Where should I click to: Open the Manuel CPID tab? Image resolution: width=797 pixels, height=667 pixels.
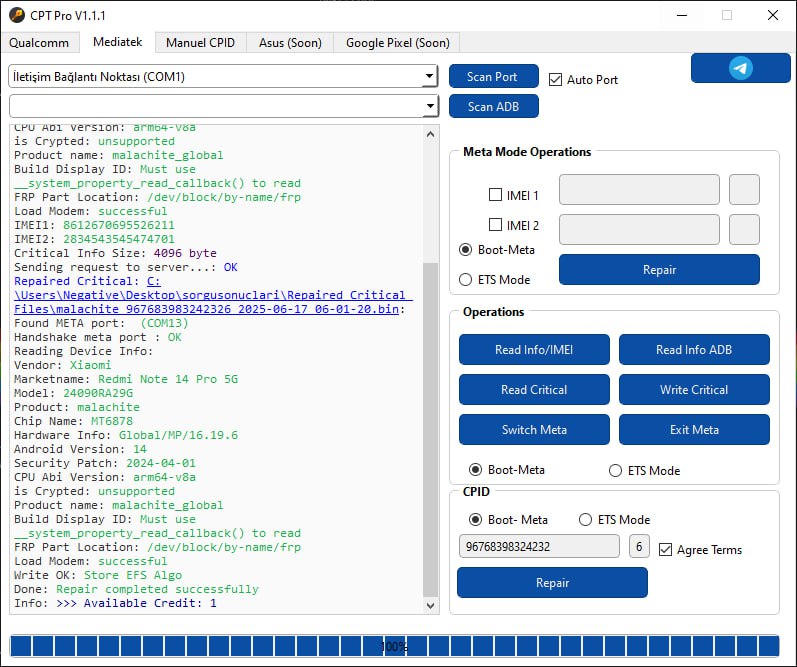200,43
